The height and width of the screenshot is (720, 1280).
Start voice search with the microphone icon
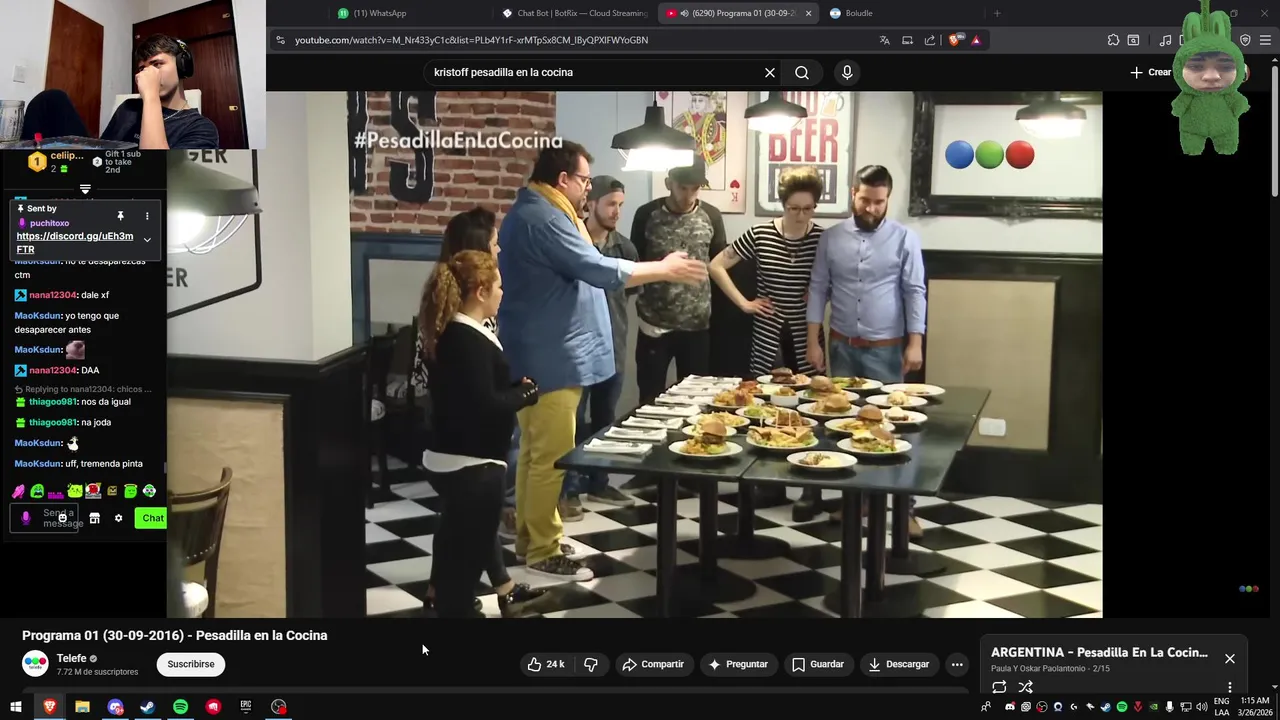click(x=847, y=72)
